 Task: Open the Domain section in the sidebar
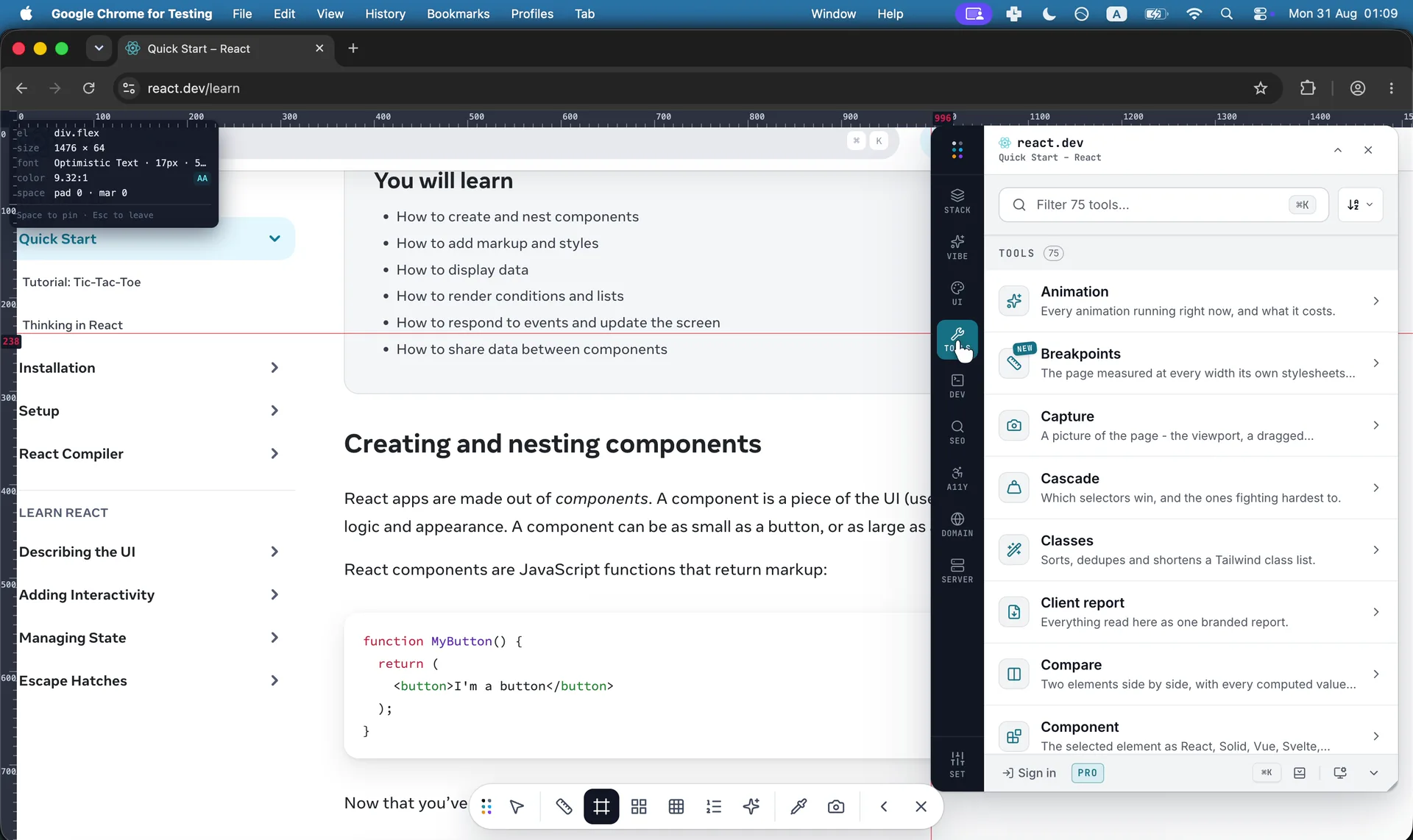[x=957, y=525]
